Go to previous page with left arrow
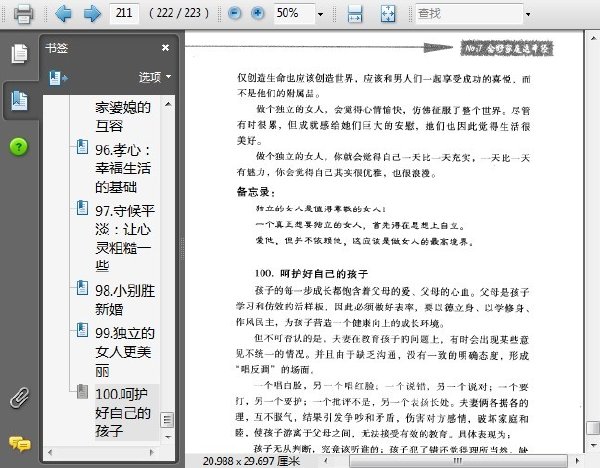The height and width of the screenshot is (468, 600). (63, 14)
